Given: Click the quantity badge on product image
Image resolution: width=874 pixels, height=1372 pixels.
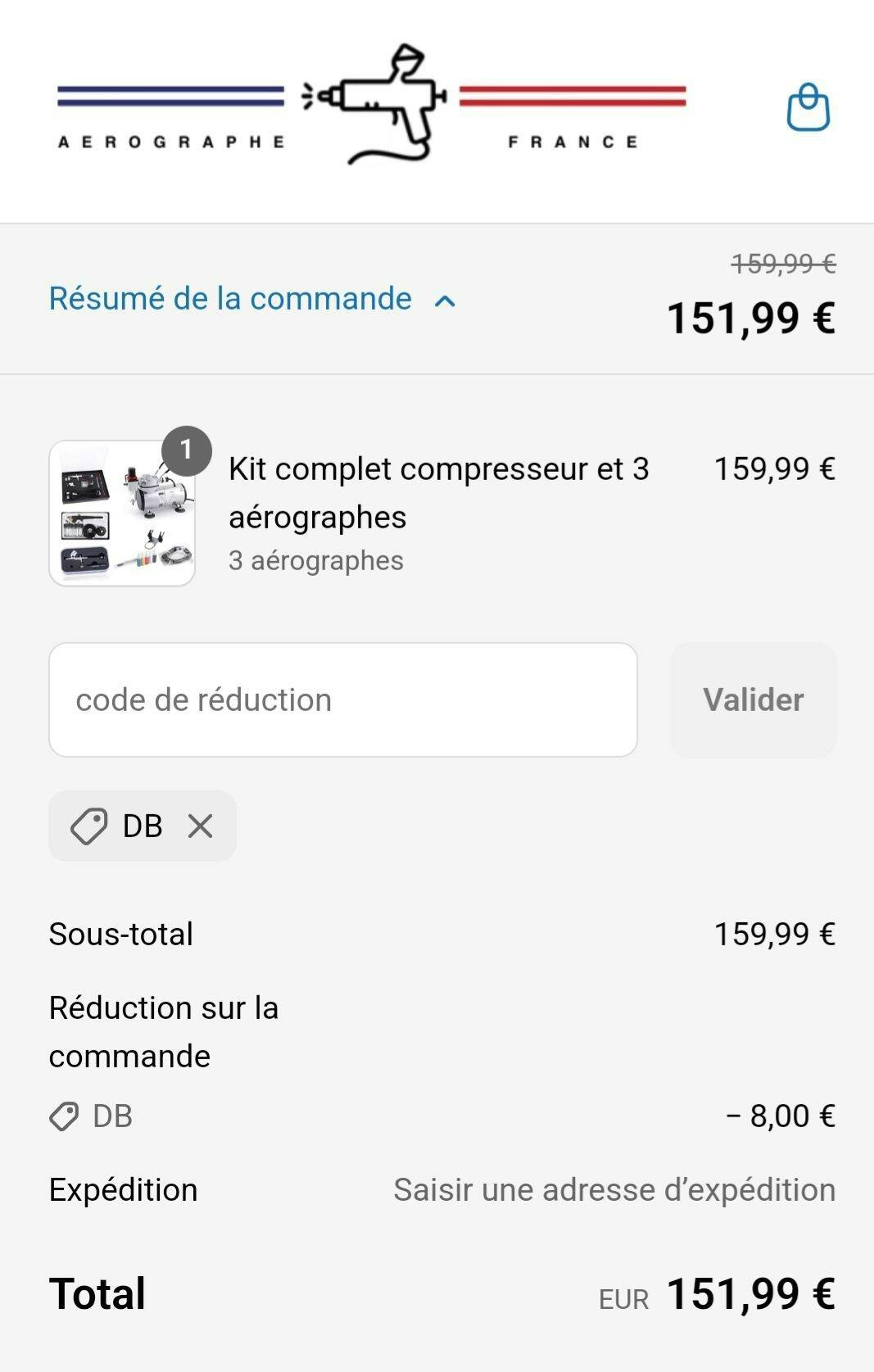Looking at the screenshot, I should point(187,450).
